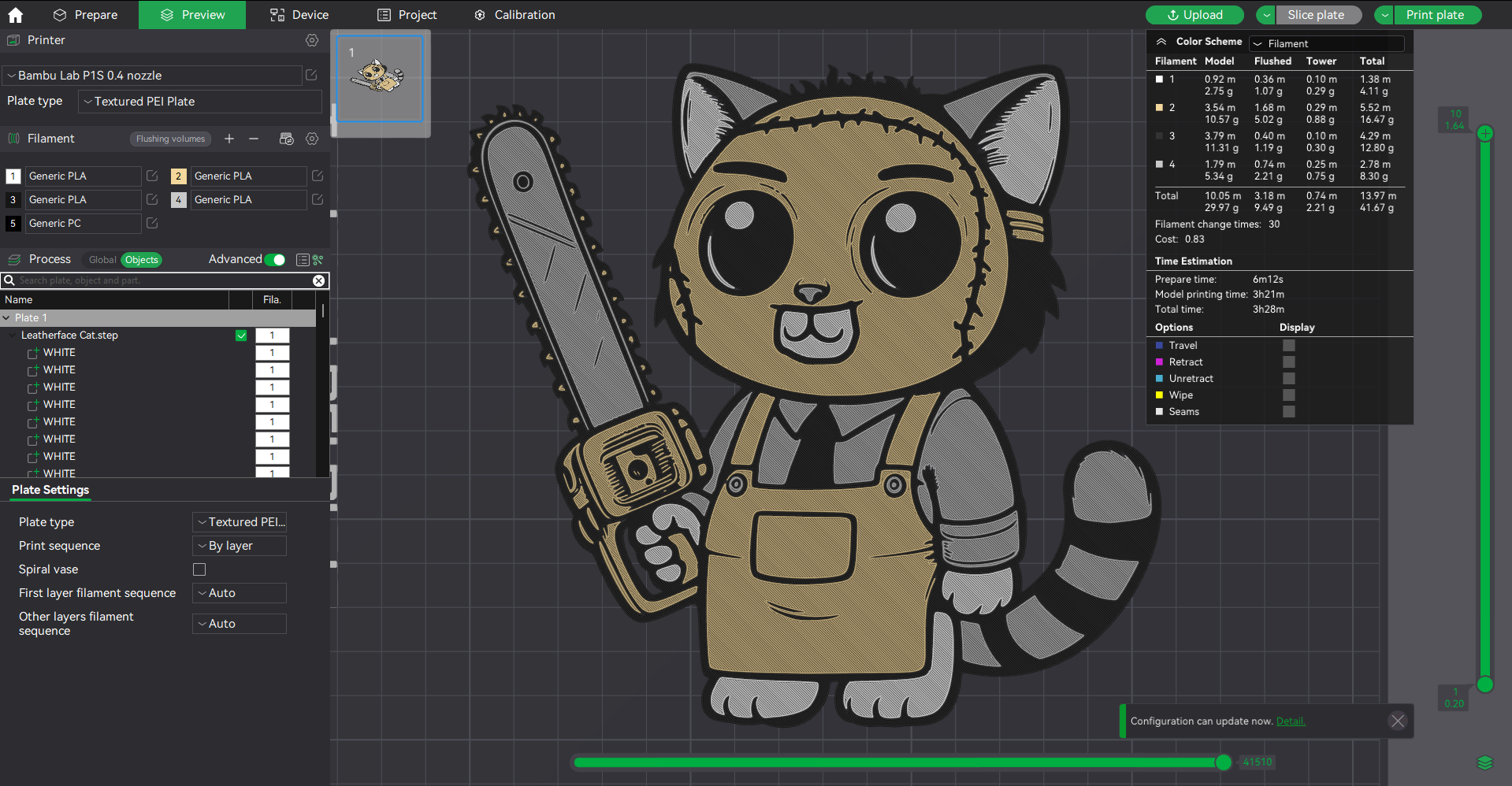Remove a filament with minus icon
The height and width of the screenshot is (786, 1512).
[254, 139]
